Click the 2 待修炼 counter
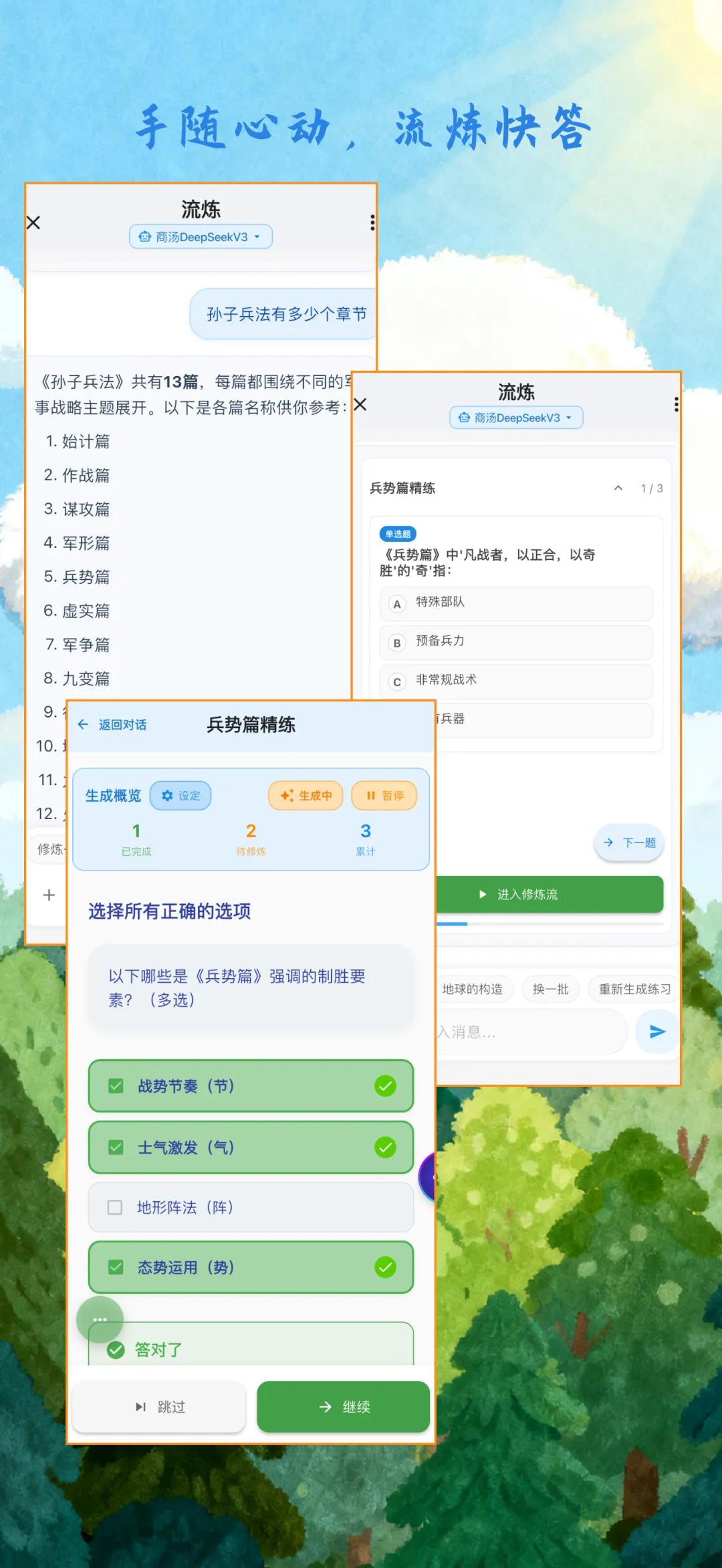Viewport: 722px width, 1568px height. tap(251, 839)
